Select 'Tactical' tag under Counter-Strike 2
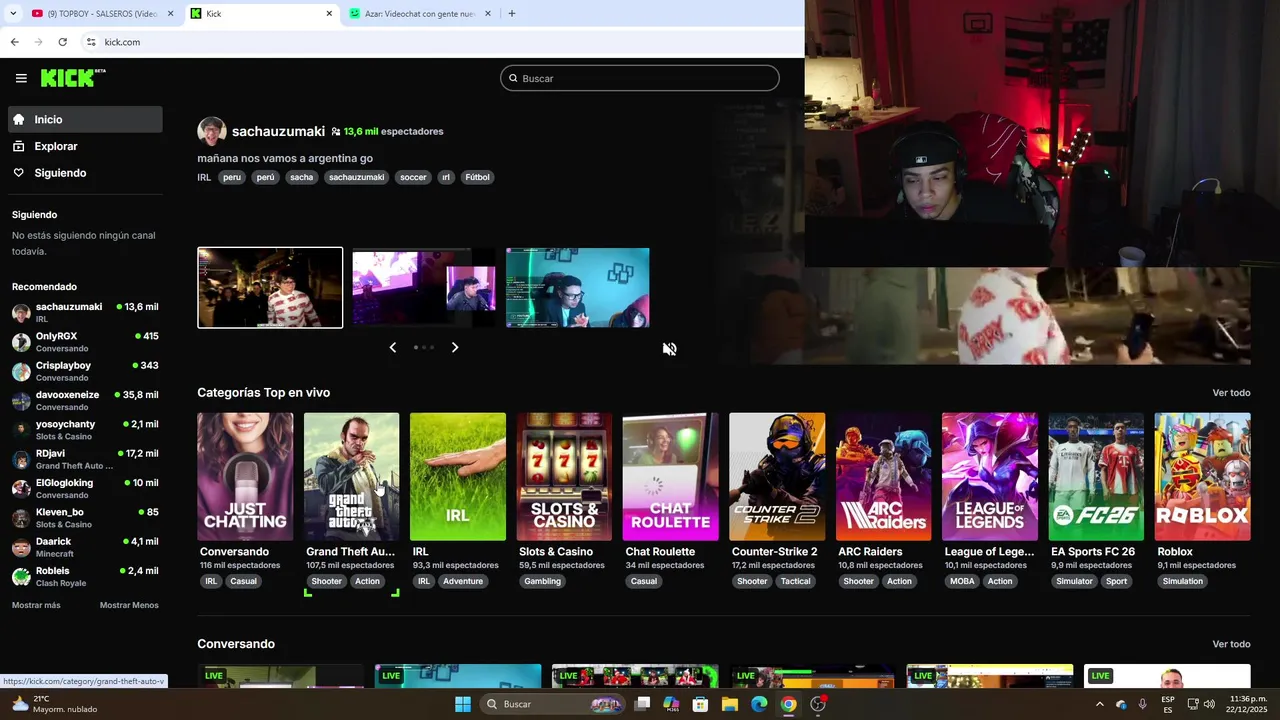 (x=796, y=581)
